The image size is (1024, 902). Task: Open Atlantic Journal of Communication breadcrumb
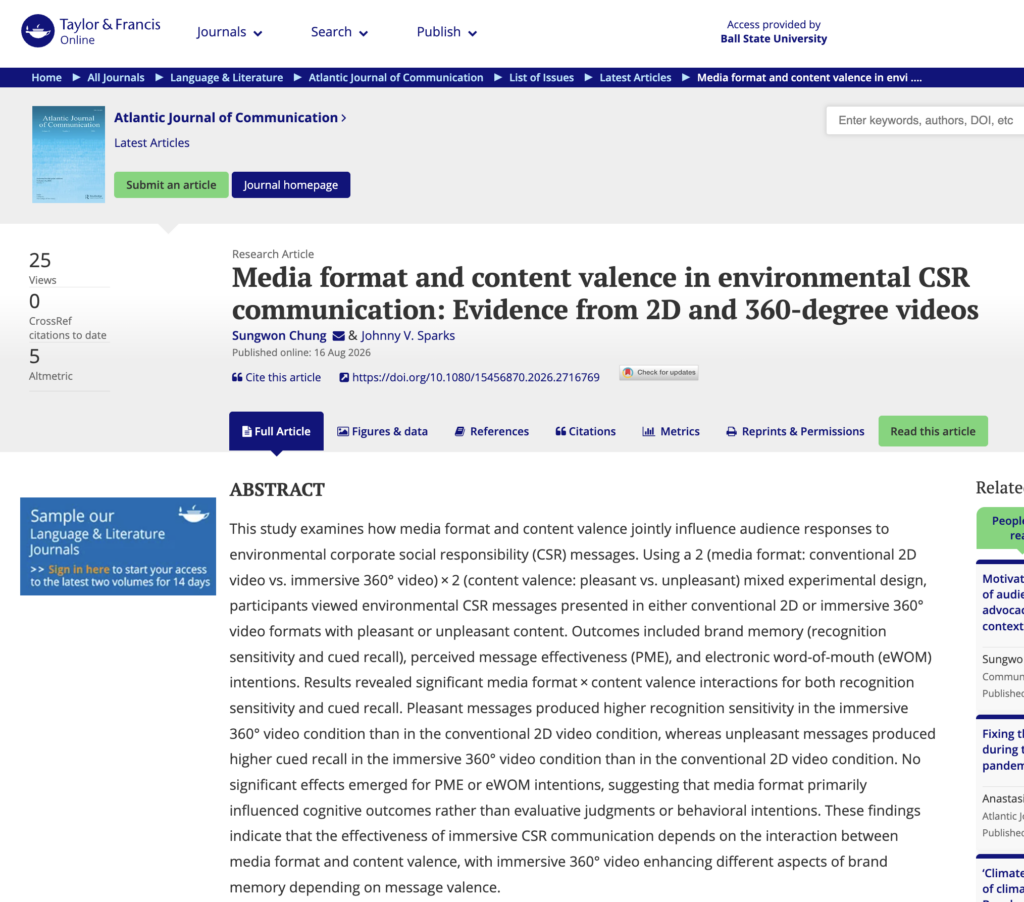pos(396,78)
